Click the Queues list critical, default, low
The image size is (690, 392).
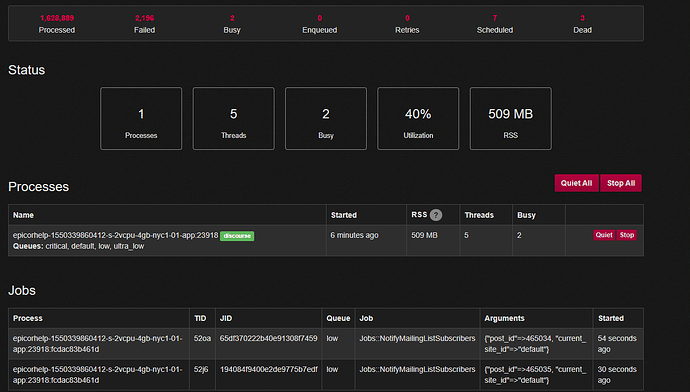point(78,246)
